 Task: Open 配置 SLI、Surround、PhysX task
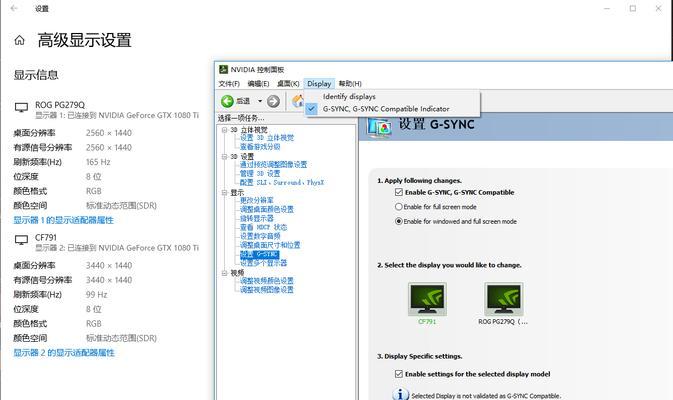tap(282, 182)
